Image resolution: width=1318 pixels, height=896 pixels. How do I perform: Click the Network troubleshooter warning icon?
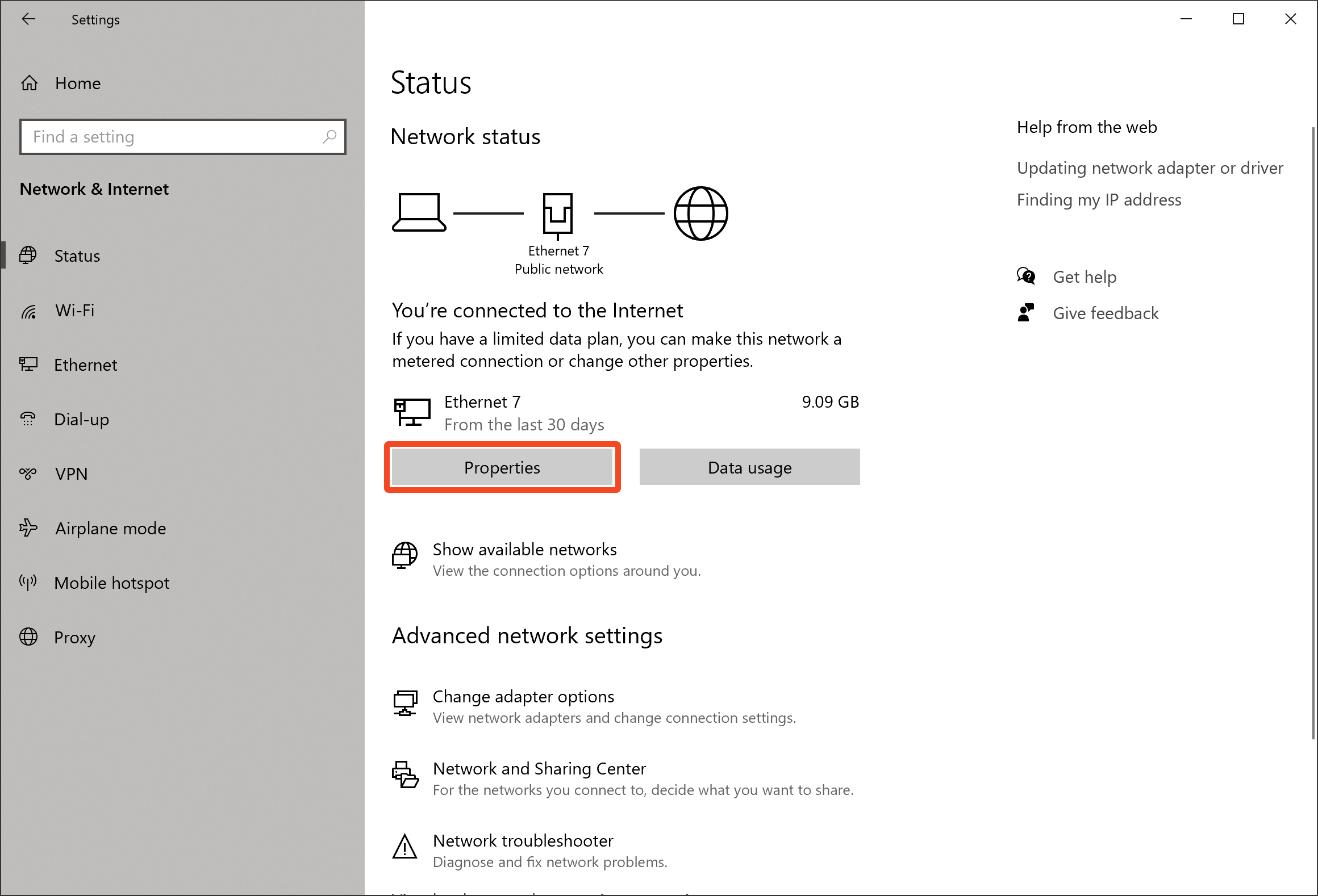pyautogui.click(x=404, y=847)
